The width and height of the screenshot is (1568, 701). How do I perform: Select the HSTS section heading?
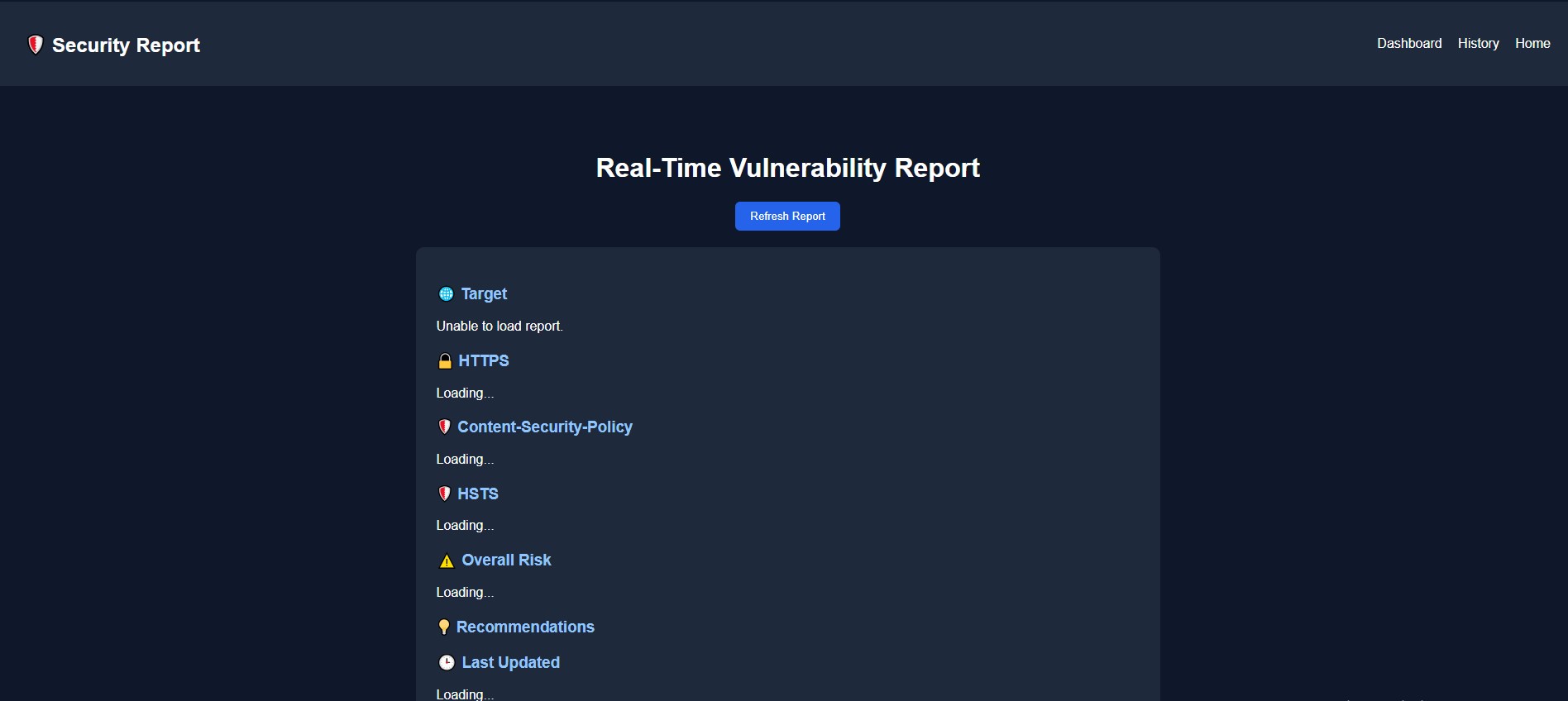tap(478, 494)
